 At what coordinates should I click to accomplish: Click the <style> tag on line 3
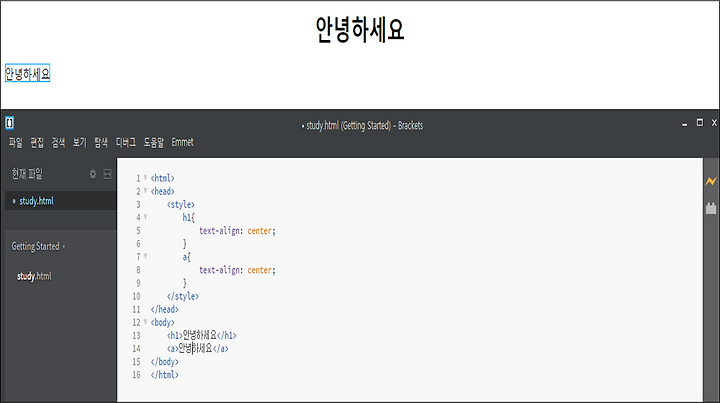point(180,205)
